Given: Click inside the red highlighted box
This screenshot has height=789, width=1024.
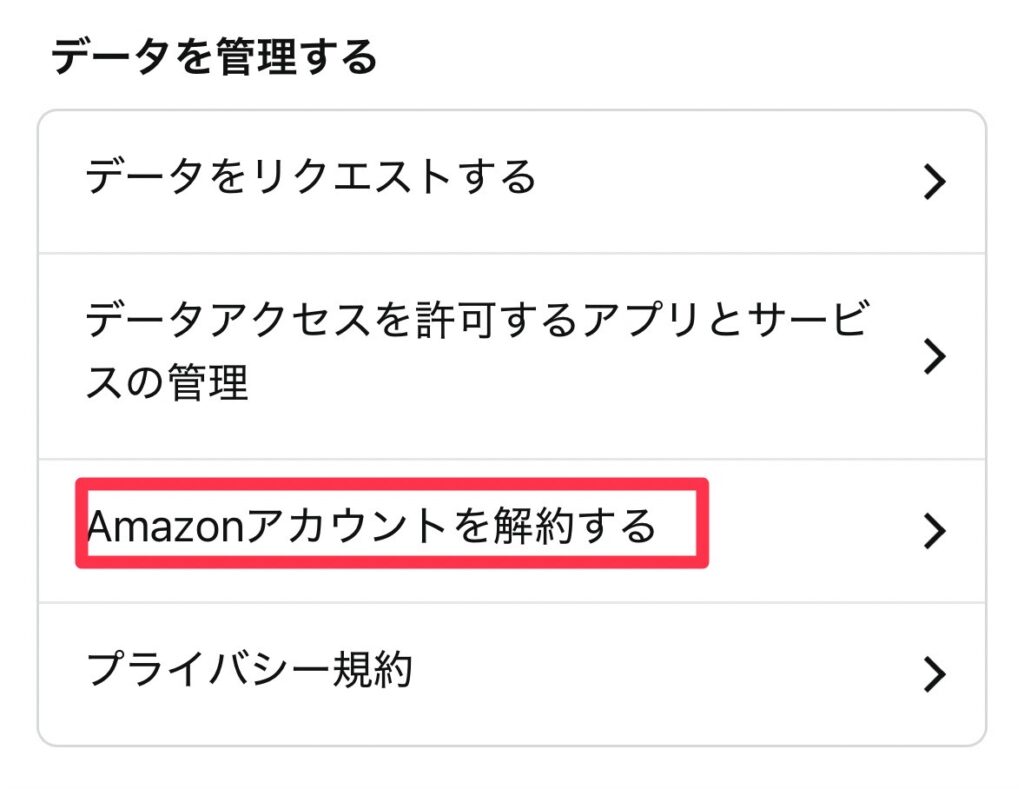Looking at the screenshot, I should point(391,524).
